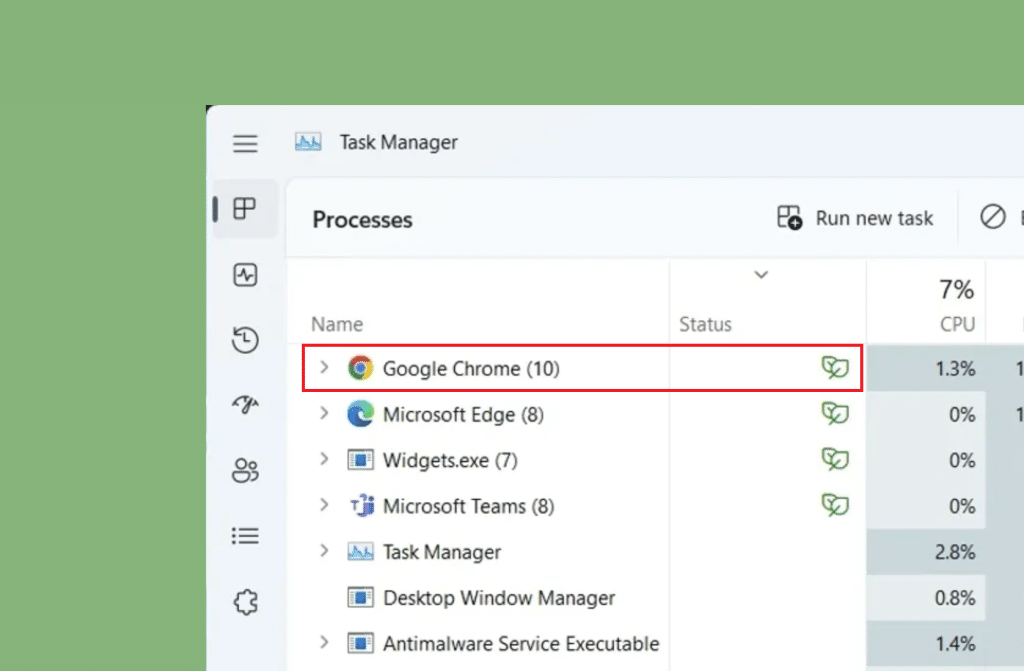Click the leaf icon for Microsoft Teams
This screenshot has height=671, width=1024.
(835, 506)
